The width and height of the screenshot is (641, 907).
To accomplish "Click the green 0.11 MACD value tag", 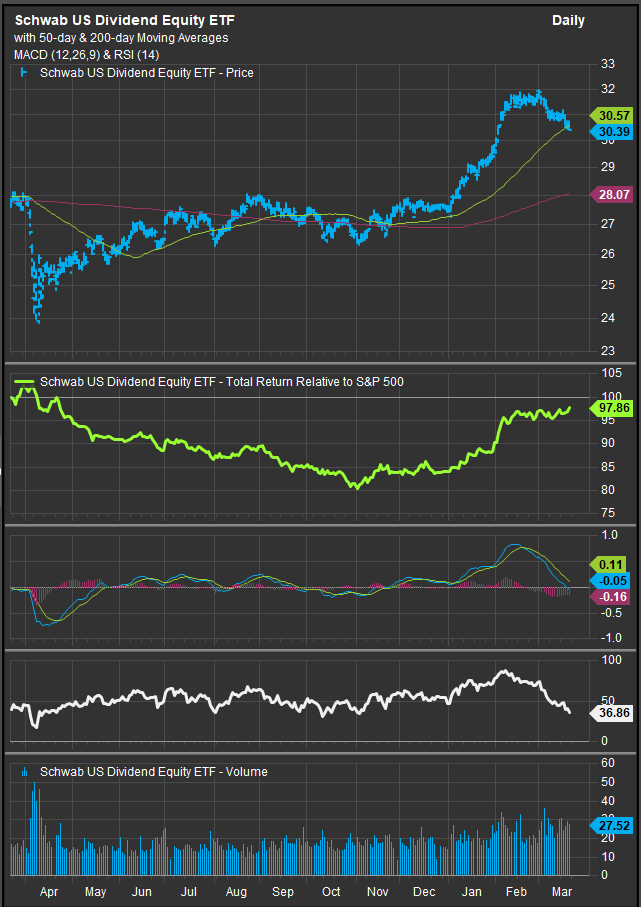I will pyautogui.click(x=609, y=564).
